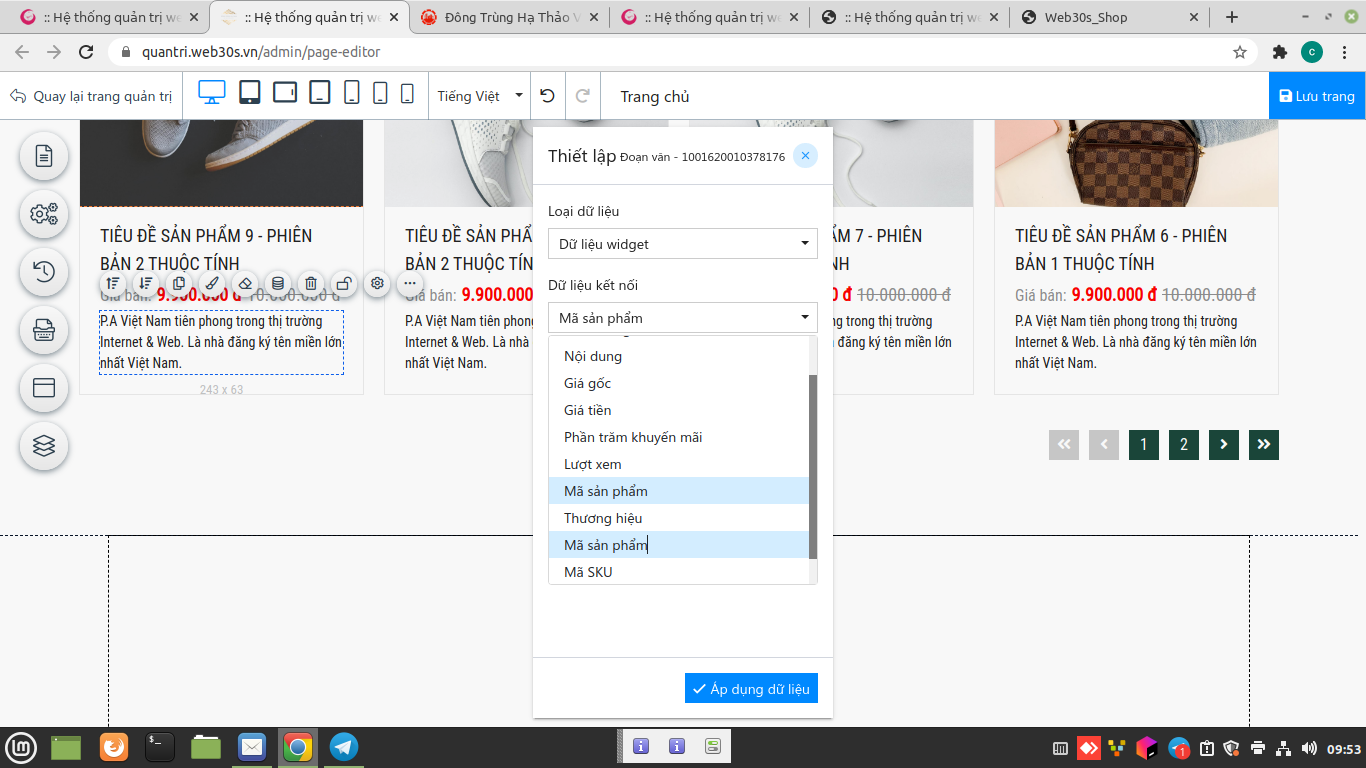Image resolution: width=1366 pixels, height=768 pixels.
Task: Open the stacked layers sidebar button
Action: click(44, 446)
